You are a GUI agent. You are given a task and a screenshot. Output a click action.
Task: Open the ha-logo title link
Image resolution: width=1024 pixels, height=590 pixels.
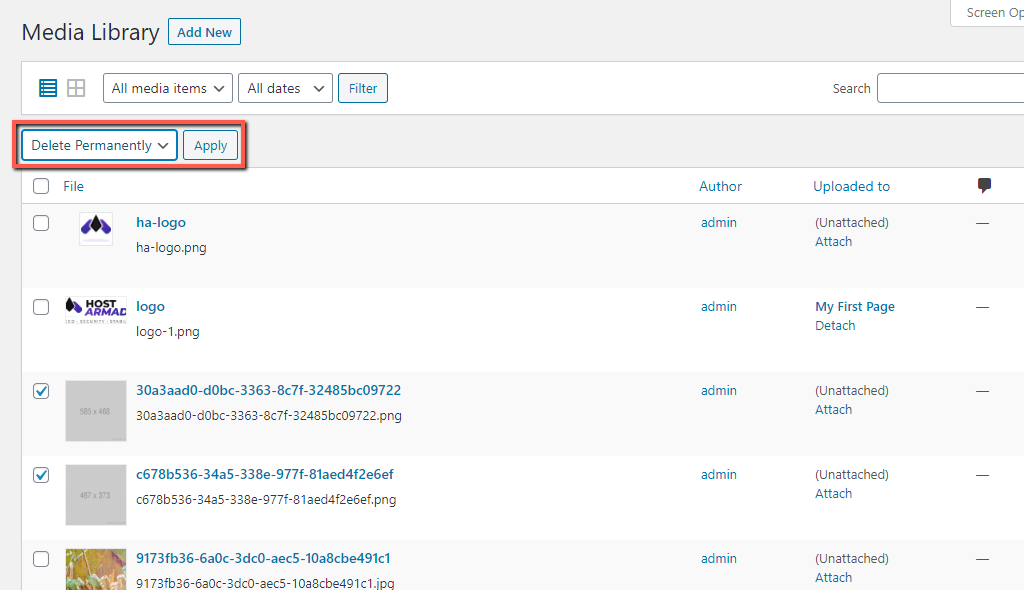click(161, 223)
